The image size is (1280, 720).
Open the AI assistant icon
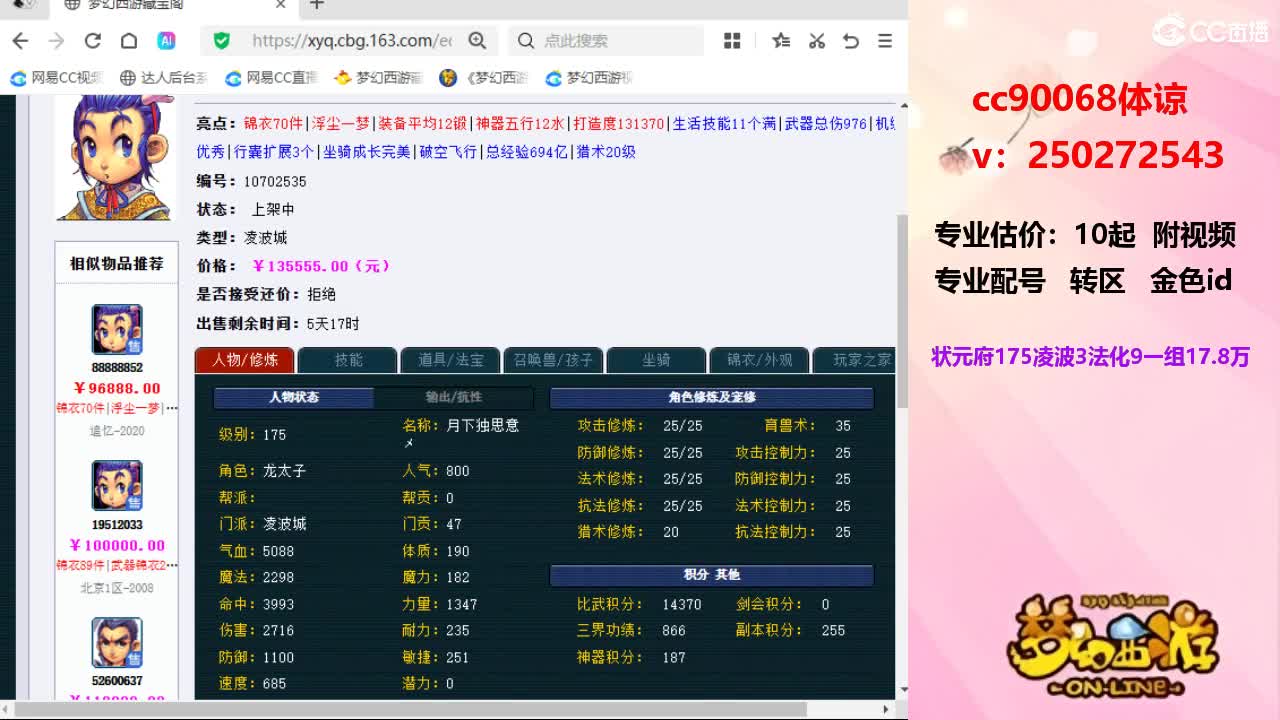click(x=166, y=41)
